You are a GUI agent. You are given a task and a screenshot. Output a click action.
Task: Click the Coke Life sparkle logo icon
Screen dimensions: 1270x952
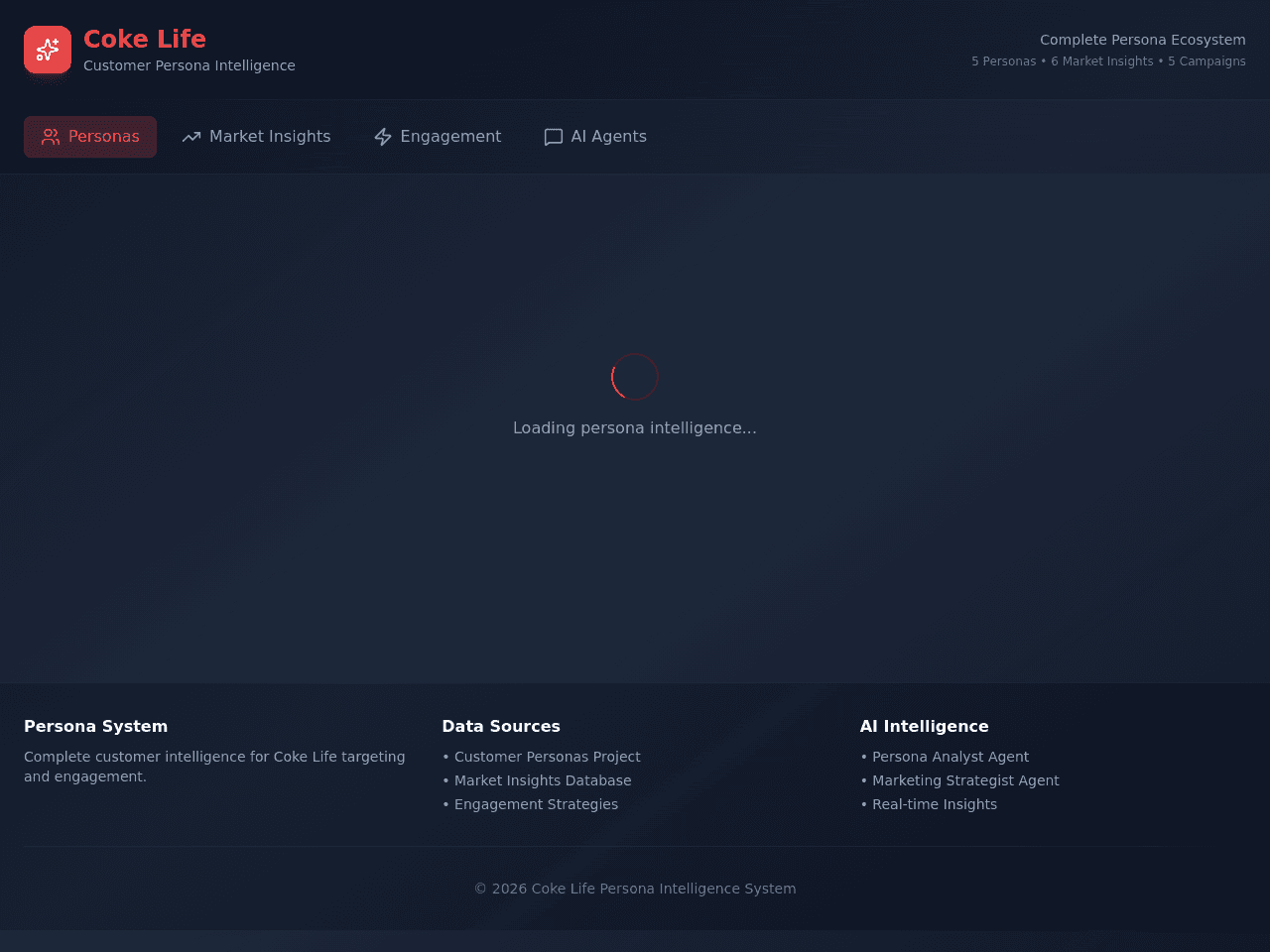click(x=48, y=50)
